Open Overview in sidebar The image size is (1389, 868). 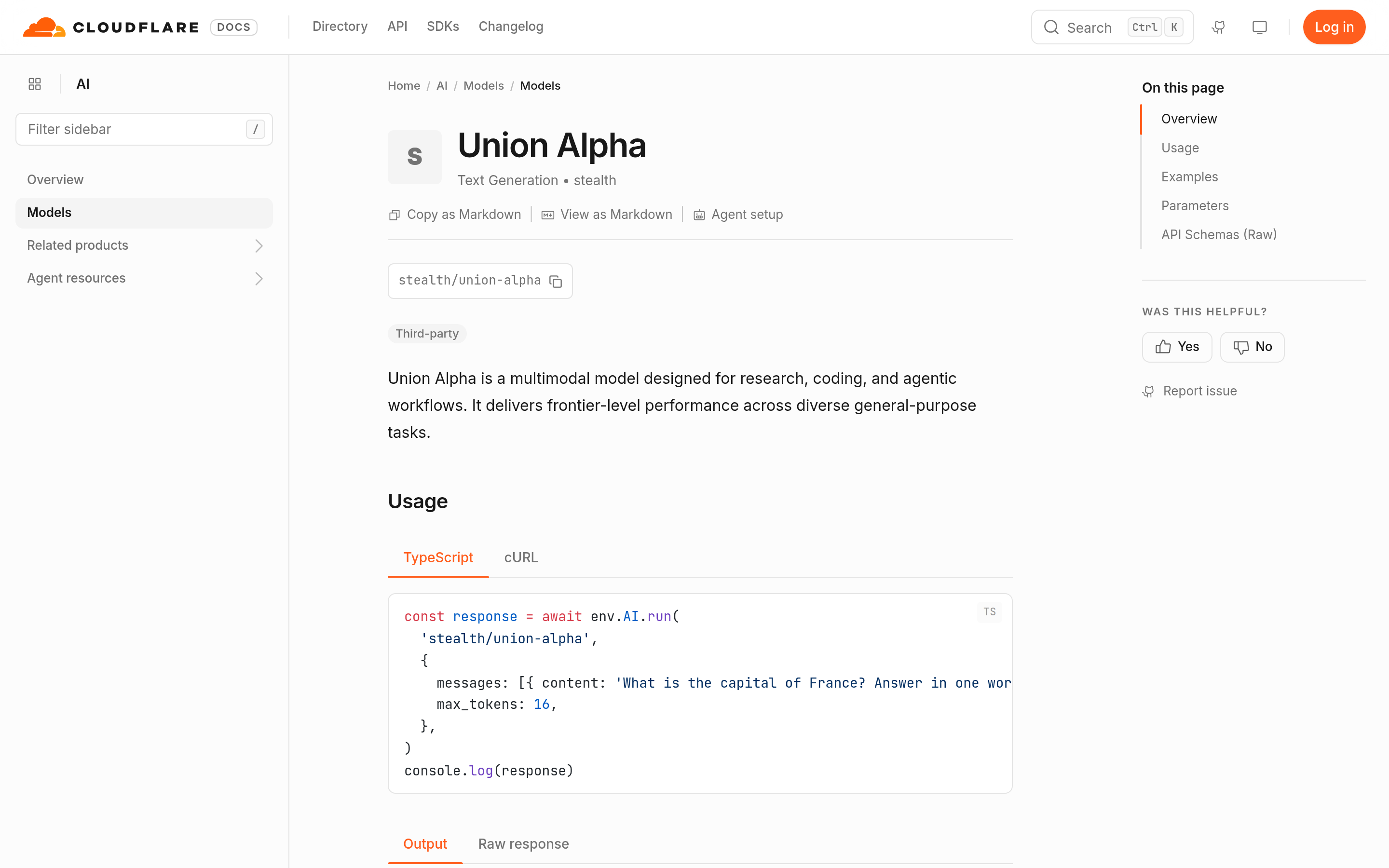[x=144, y=180]
